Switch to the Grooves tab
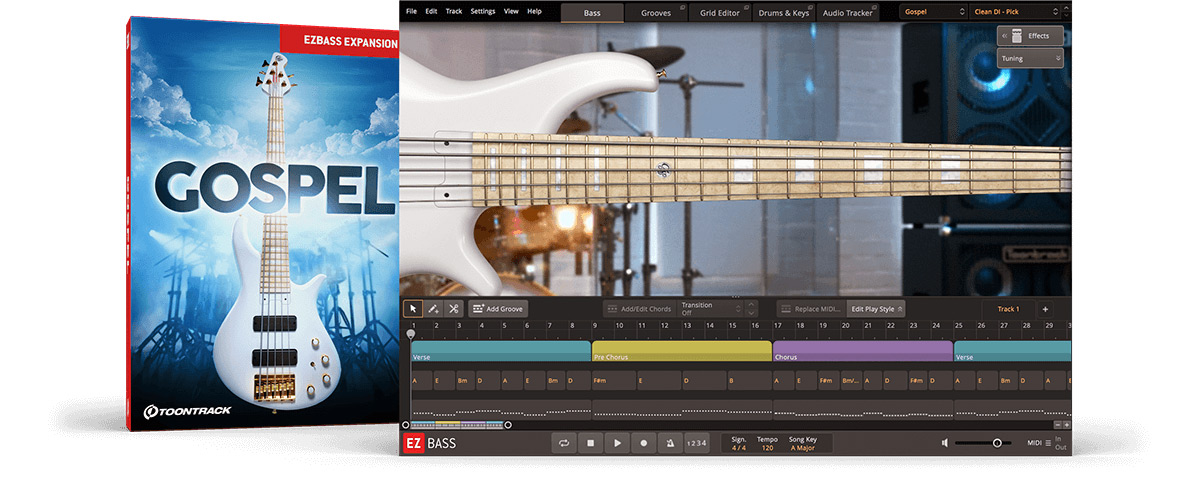Screen dimensions: 1200x488 656,12
